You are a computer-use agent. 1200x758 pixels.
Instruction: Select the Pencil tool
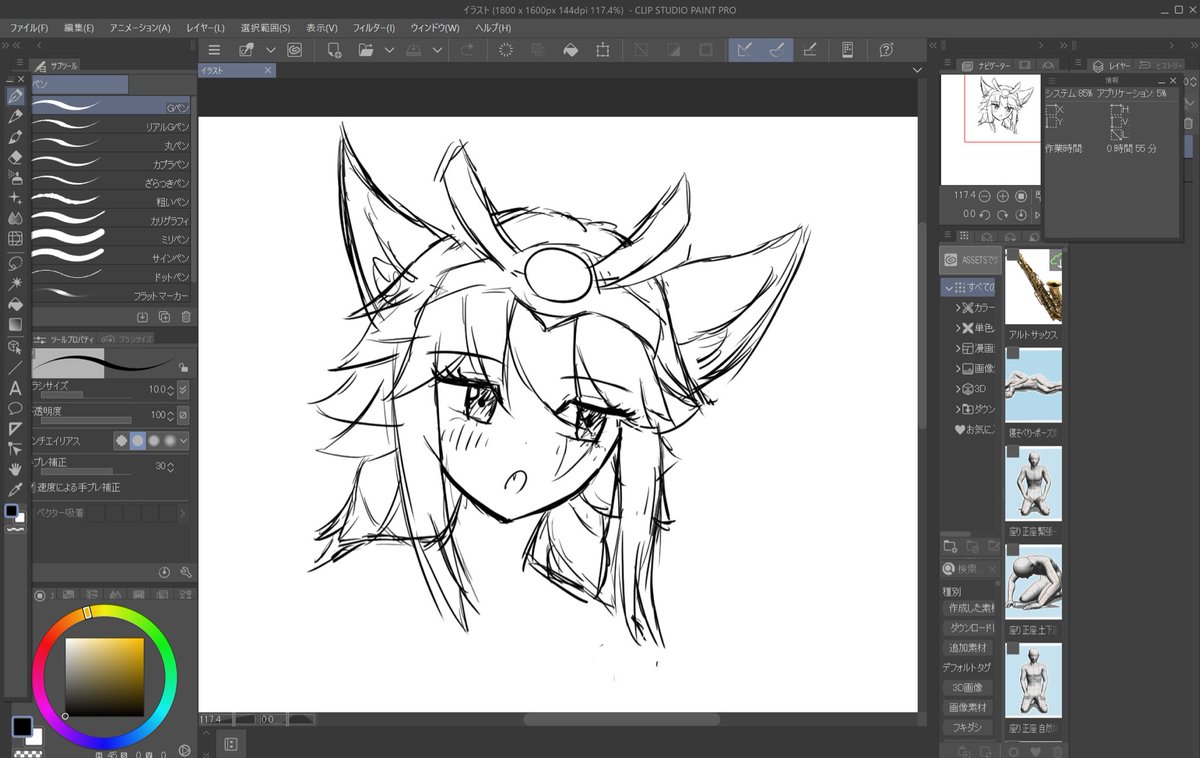coord(15,117)
